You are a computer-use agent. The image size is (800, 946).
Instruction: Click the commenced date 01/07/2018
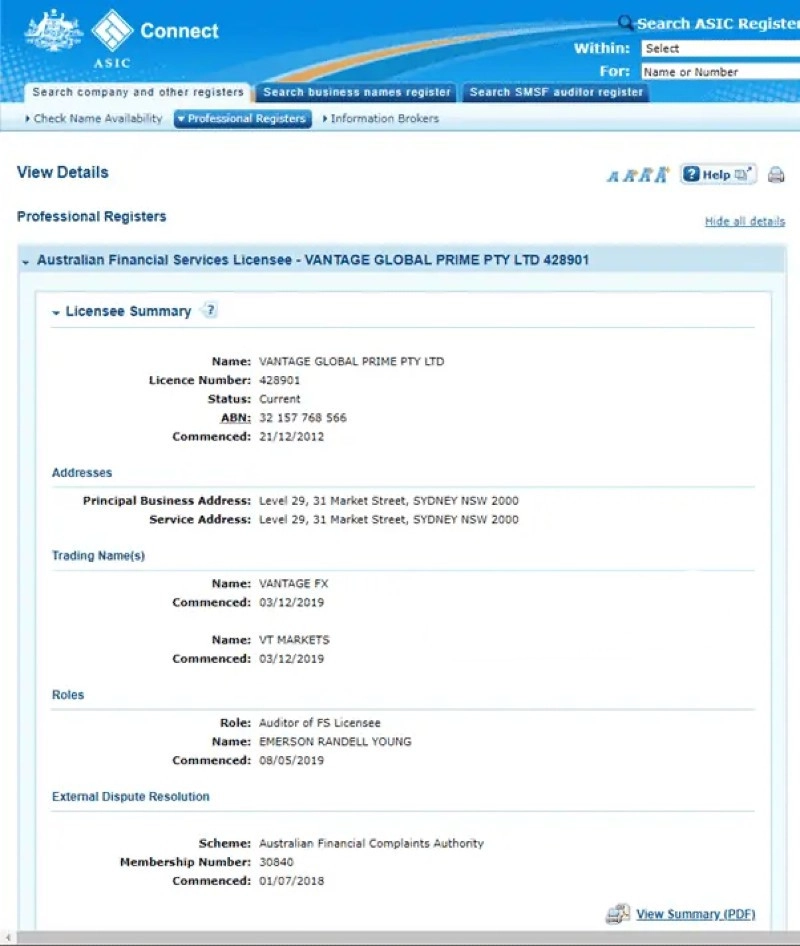point(291,881)
